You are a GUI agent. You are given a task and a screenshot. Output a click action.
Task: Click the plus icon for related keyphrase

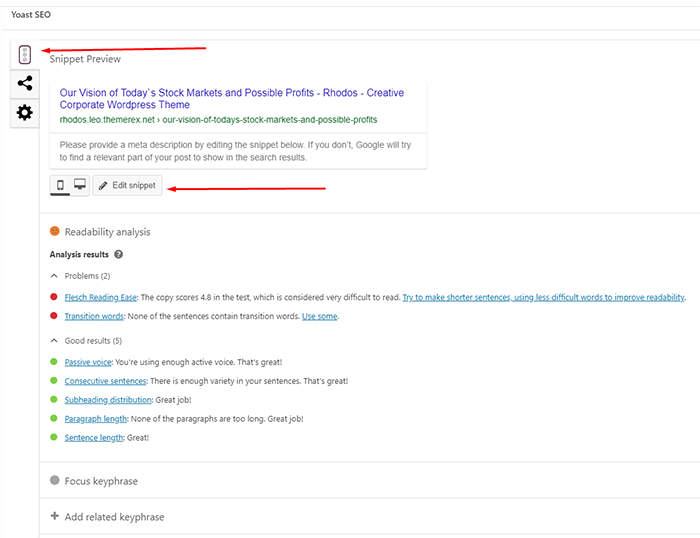pos(54,516)
